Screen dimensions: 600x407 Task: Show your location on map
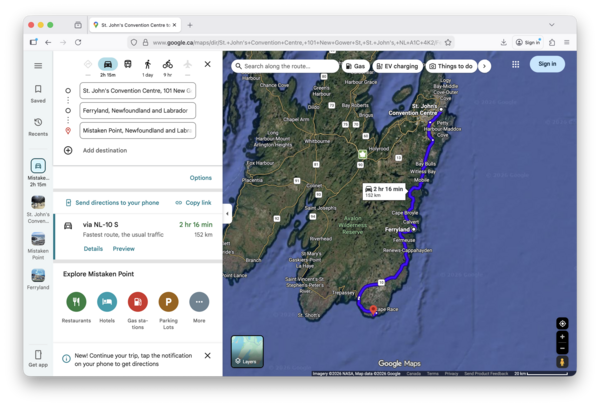[x=562, y=324]
